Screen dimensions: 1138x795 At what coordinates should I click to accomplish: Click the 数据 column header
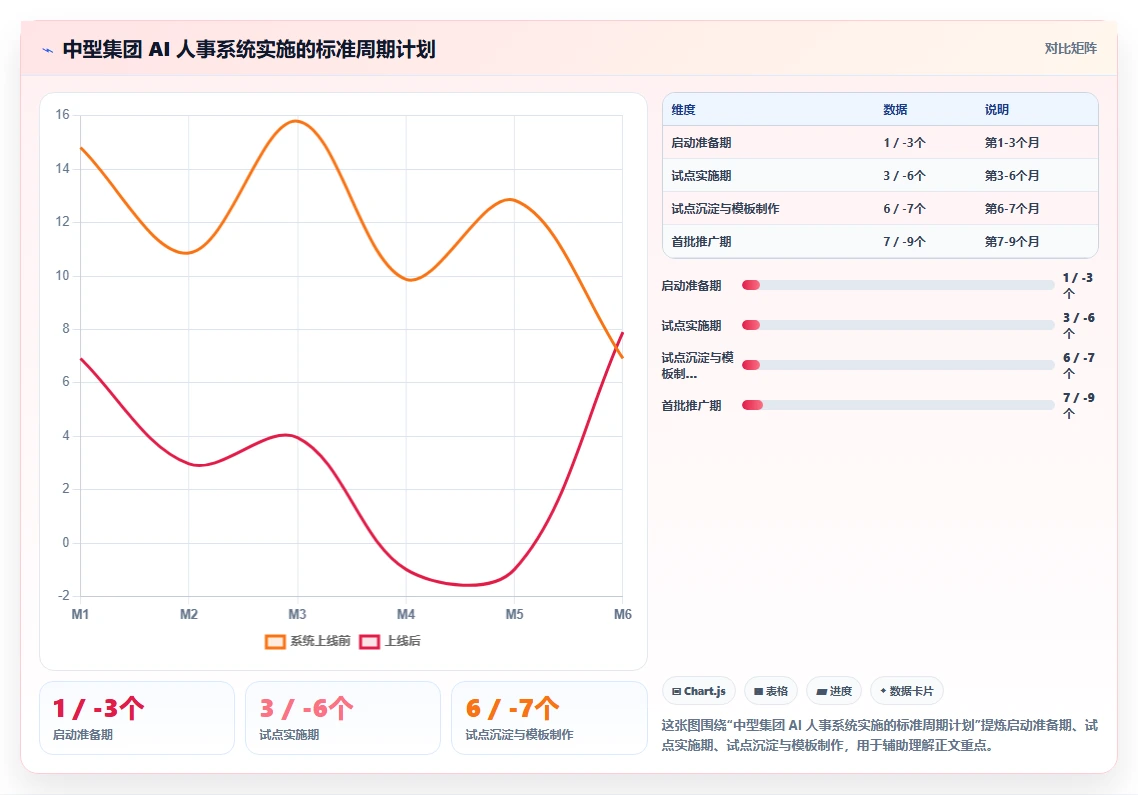click(895, 110)
